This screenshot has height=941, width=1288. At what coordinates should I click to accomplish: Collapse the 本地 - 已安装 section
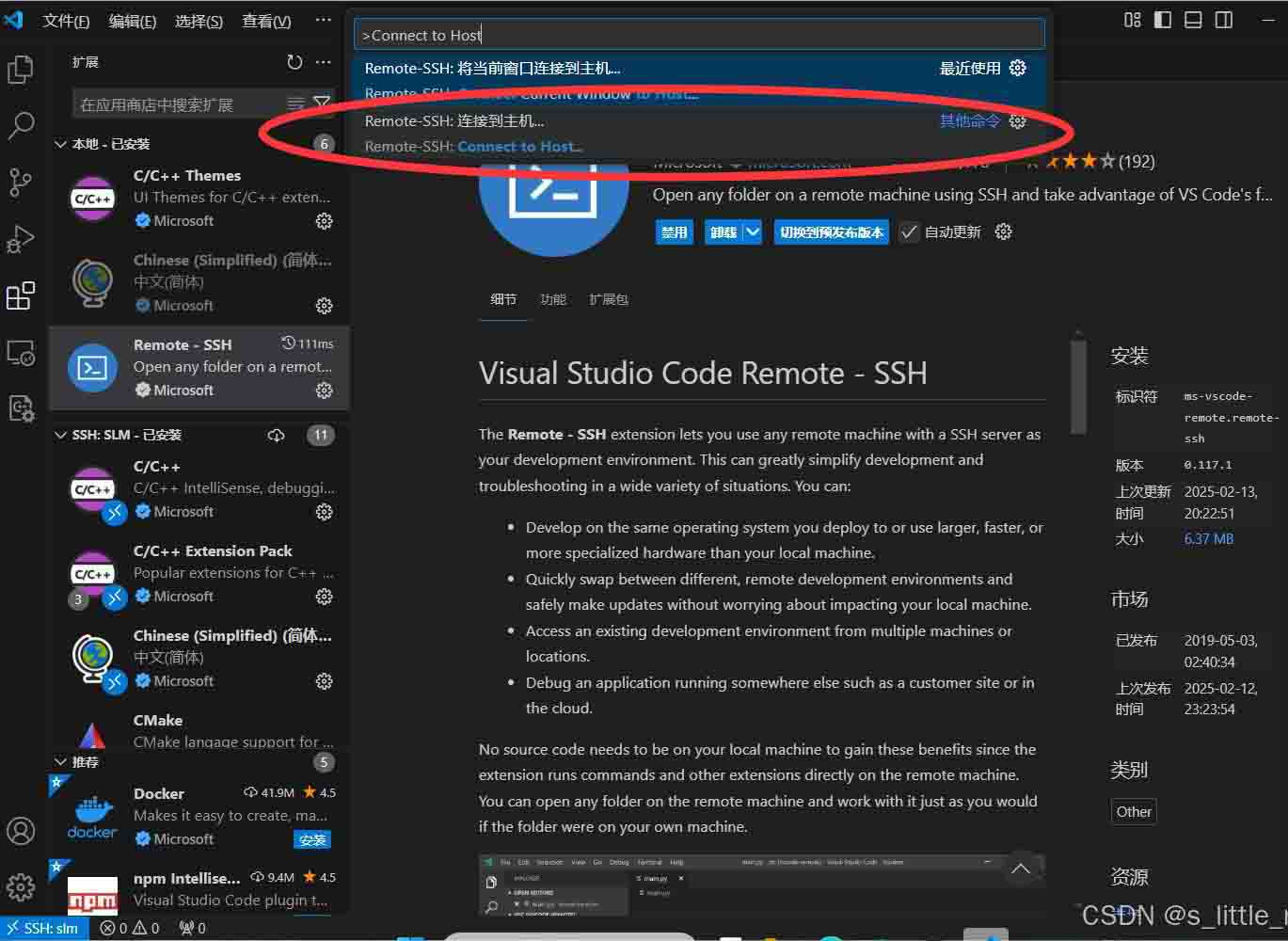[x=61, y=144]
